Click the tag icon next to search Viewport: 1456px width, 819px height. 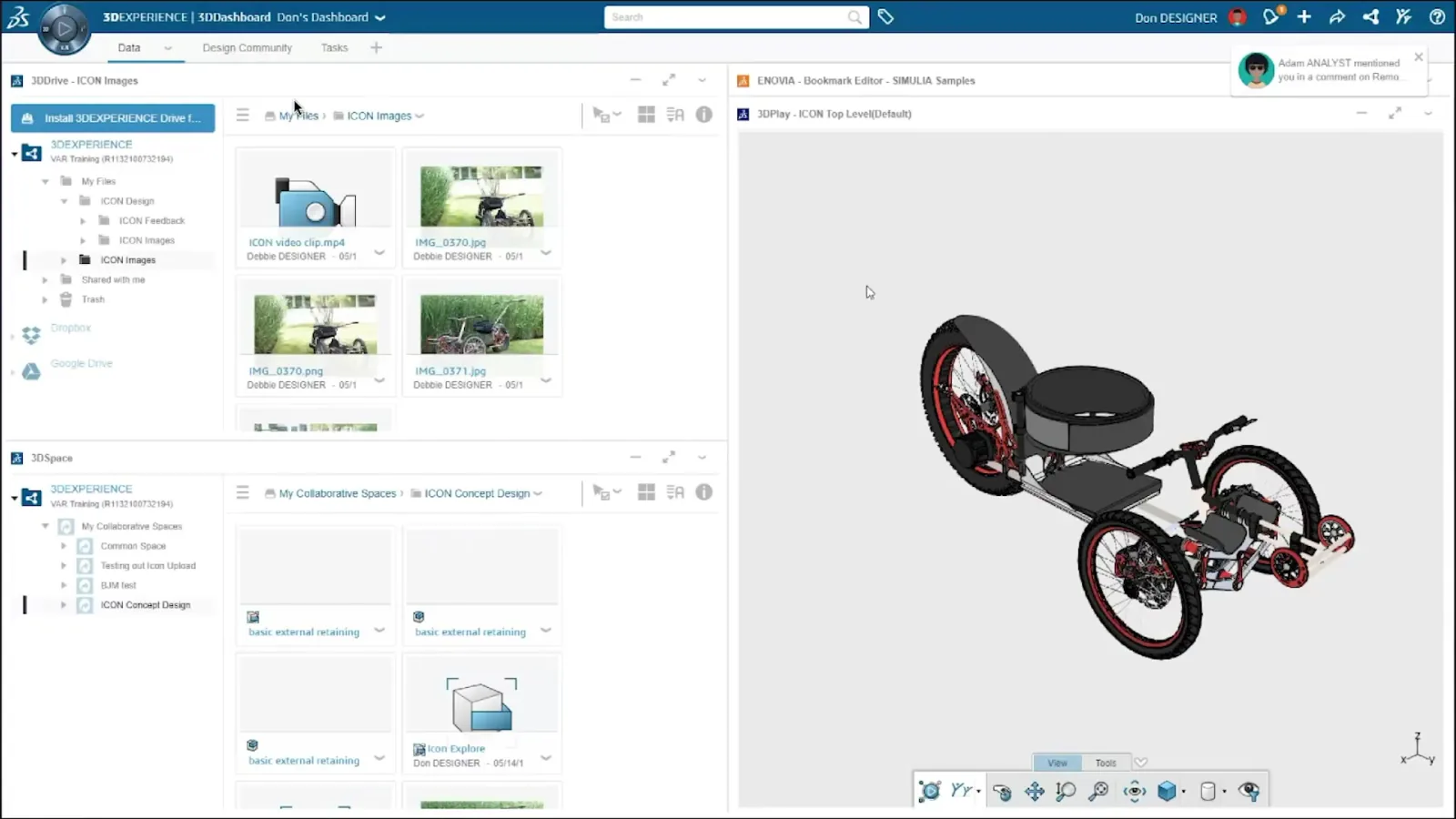click(885, 16)
